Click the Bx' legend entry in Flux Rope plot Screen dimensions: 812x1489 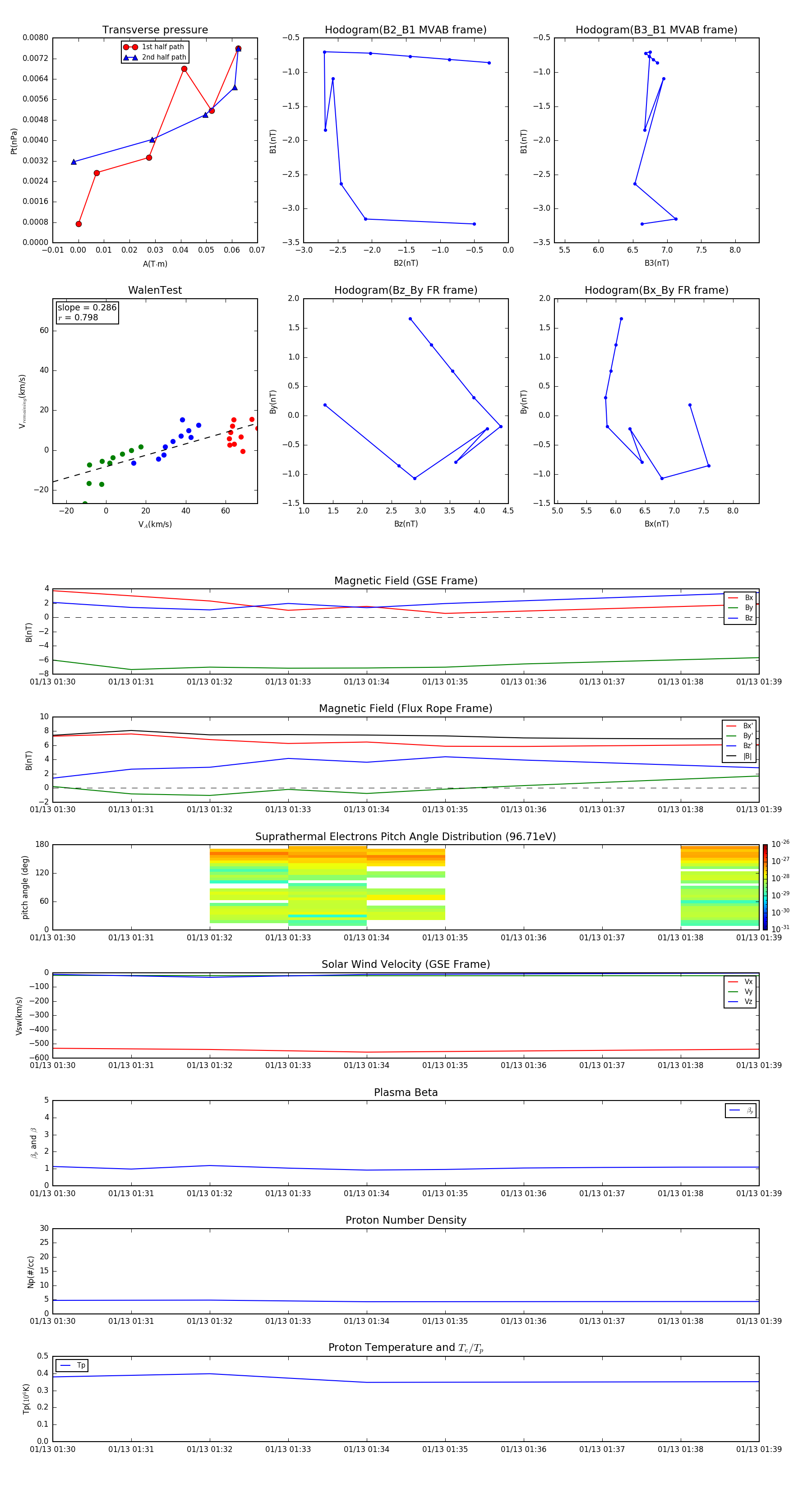click(x=739, y=726)
